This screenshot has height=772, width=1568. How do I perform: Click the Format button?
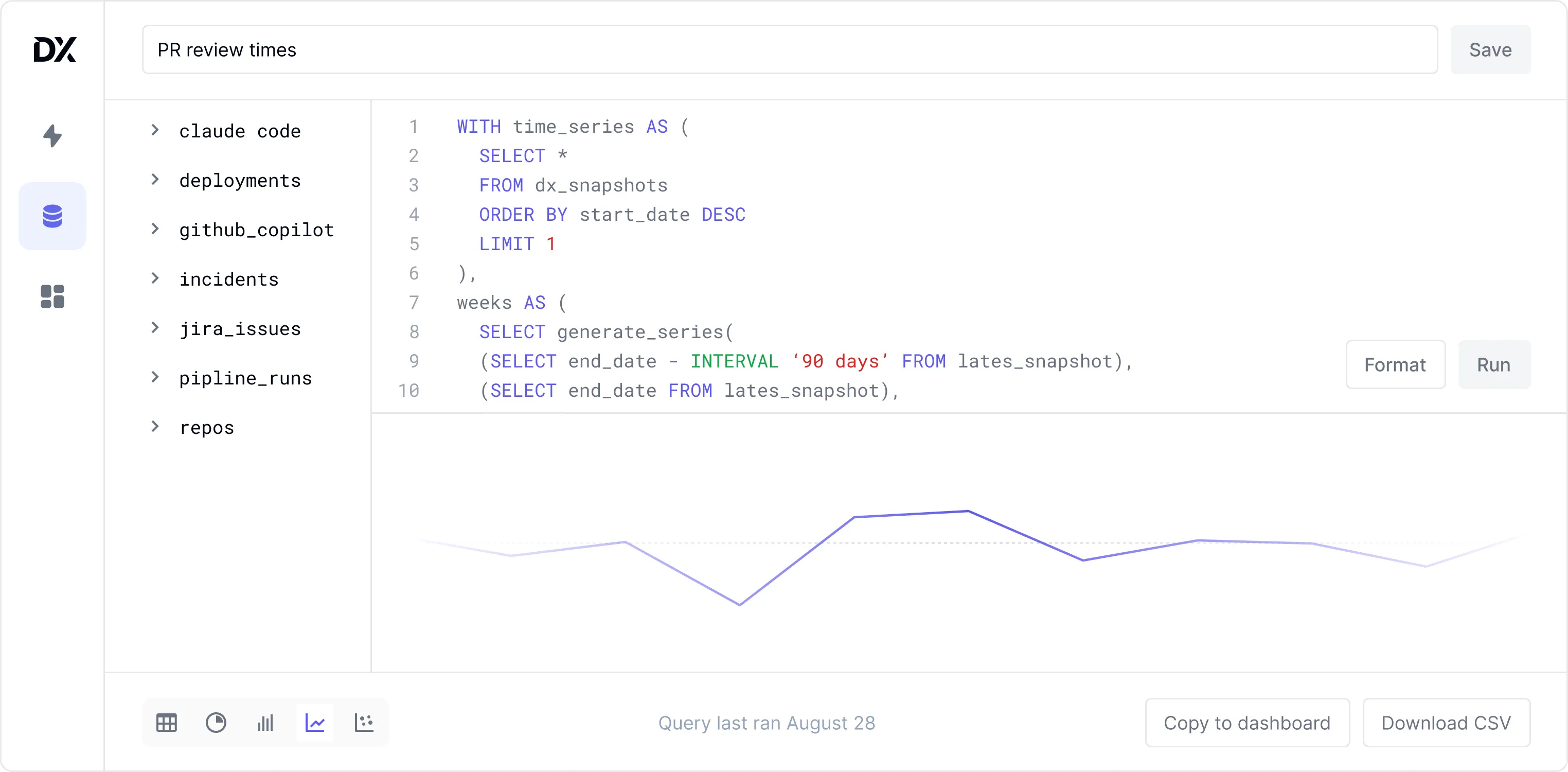point(1395,365)
